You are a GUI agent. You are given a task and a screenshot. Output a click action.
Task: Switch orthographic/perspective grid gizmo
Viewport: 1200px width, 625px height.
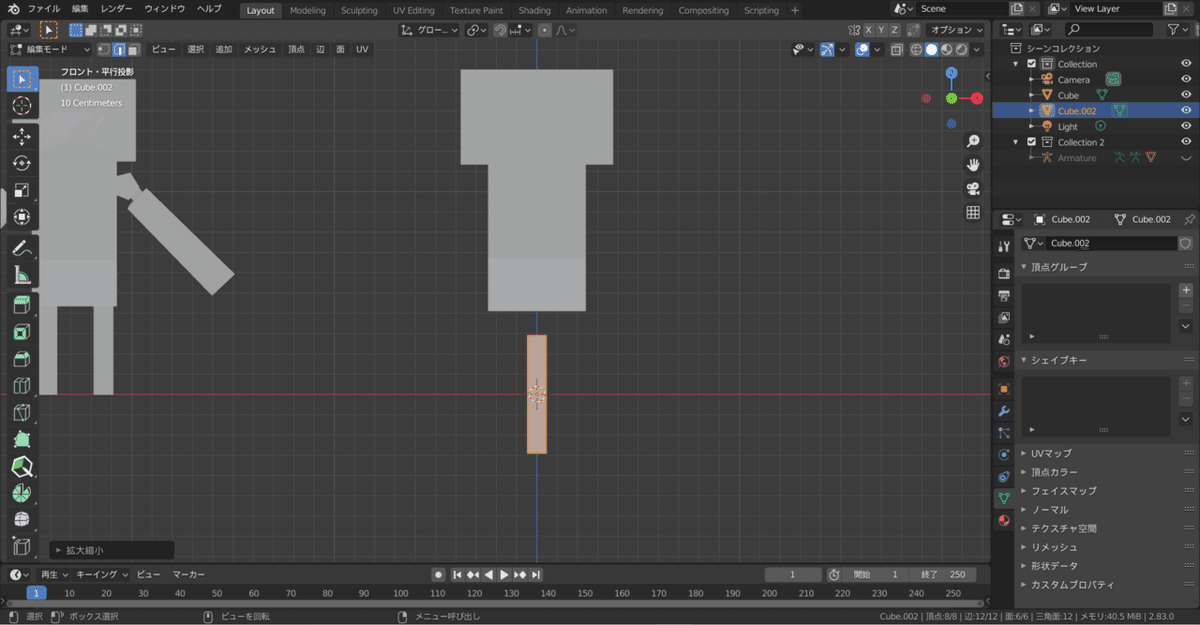pos(973,213)
